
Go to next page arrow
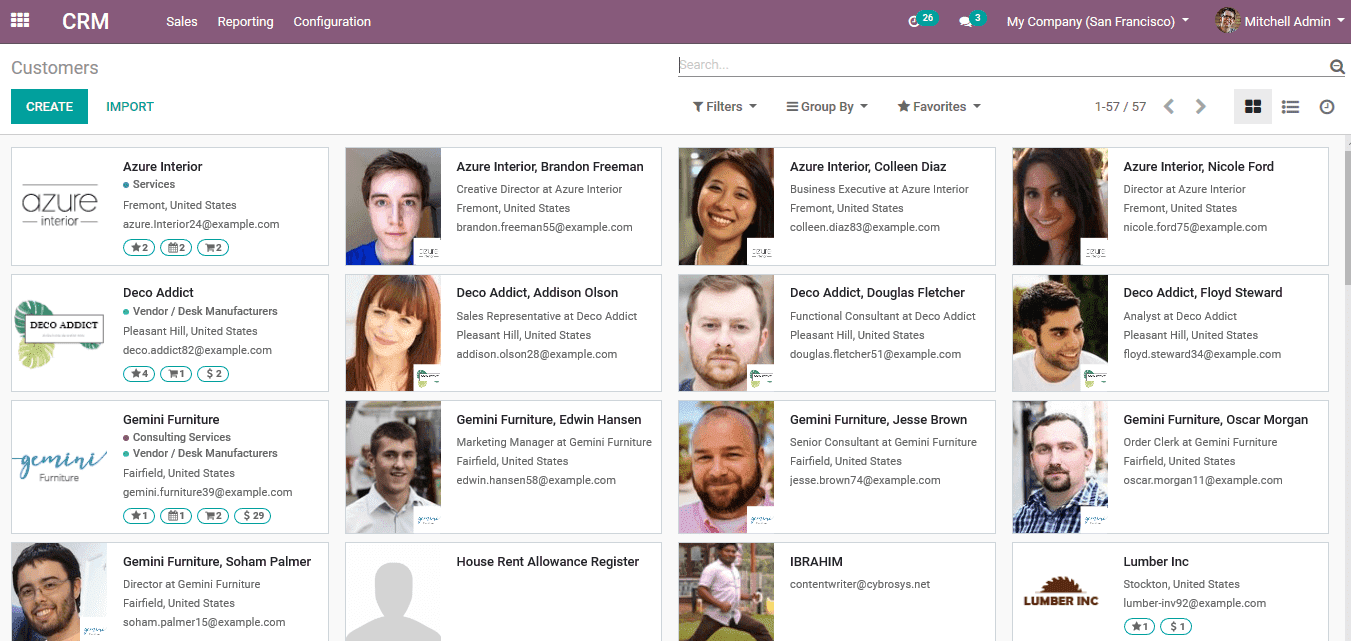tap(1201, 107)
